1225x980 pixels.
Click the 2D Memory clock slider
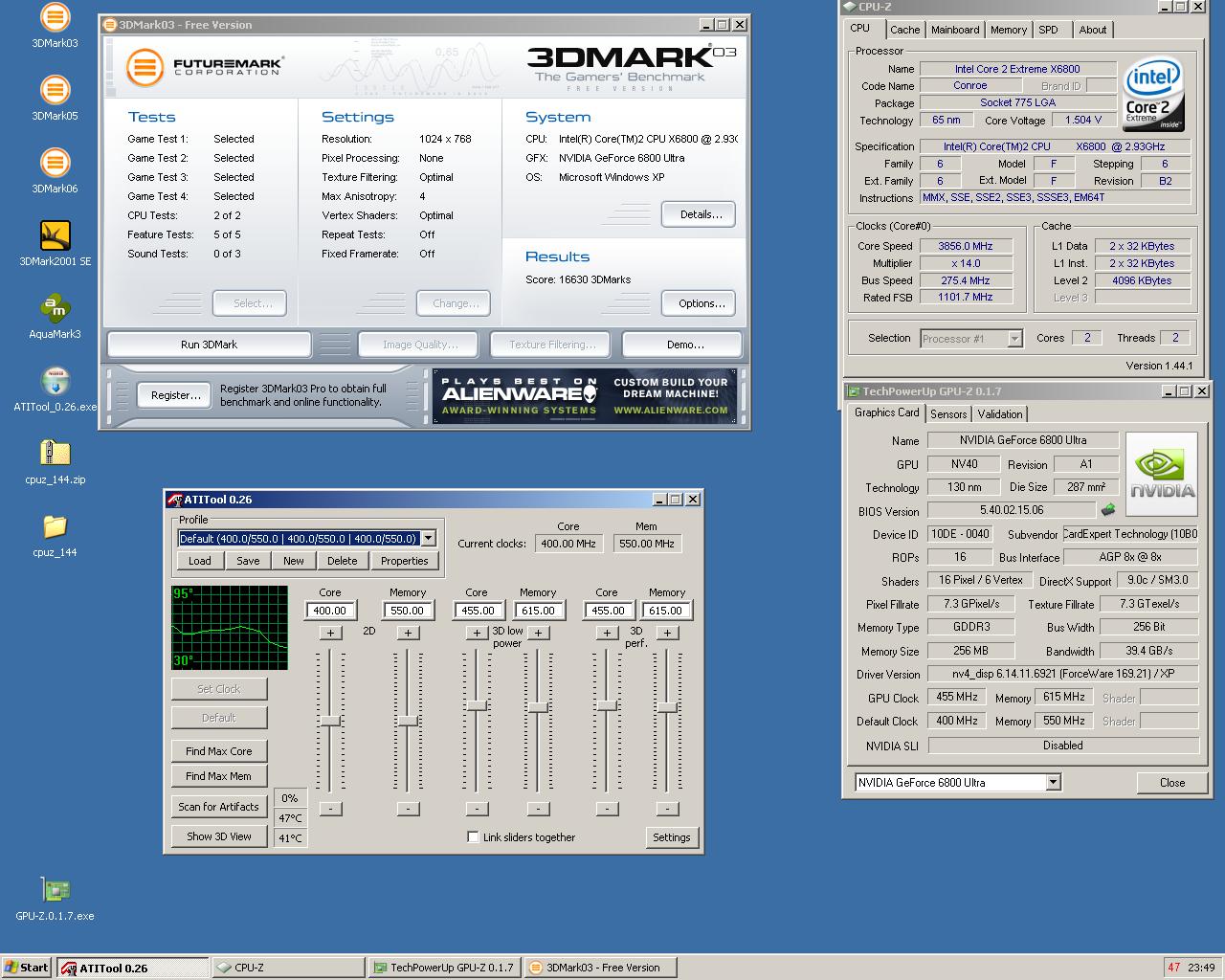(x=408, y=721)
